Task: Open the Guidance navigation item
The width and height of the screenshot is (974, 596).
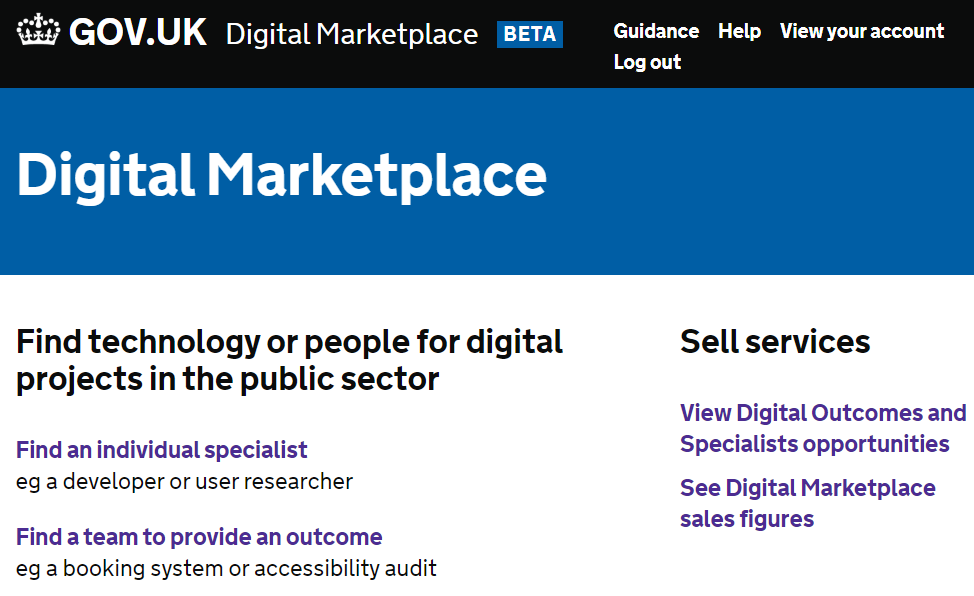Action: click(x=656, y=31)
